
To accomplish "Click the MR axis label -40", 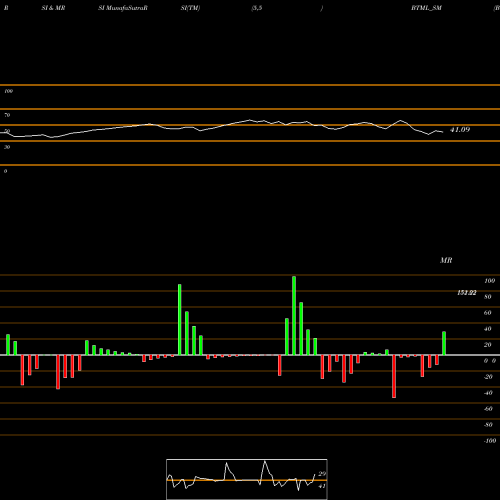I will (x=488, y=393).
